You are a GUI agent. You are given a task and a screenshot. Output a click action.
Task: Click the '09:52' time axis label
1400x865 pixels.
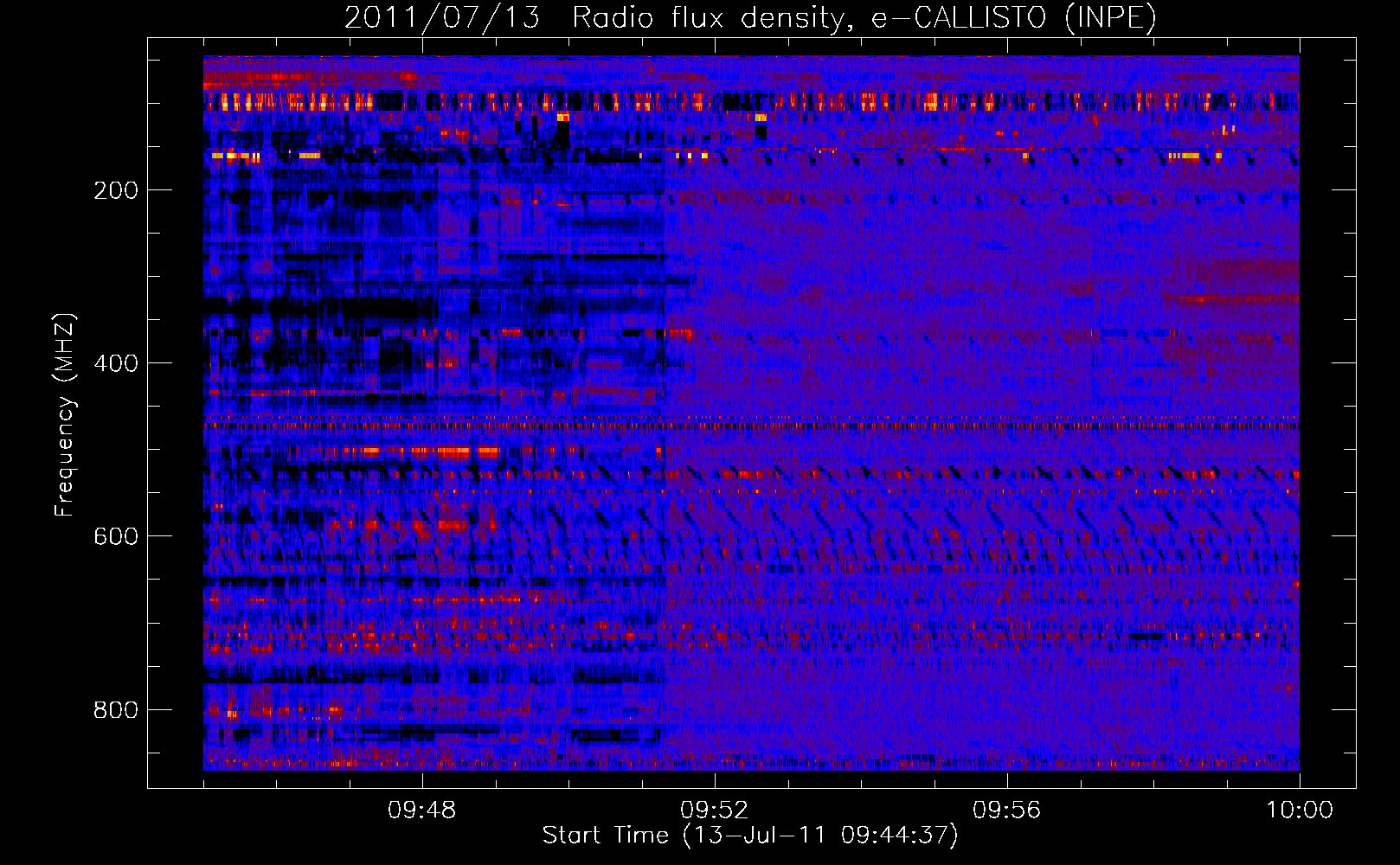(715, 811)
